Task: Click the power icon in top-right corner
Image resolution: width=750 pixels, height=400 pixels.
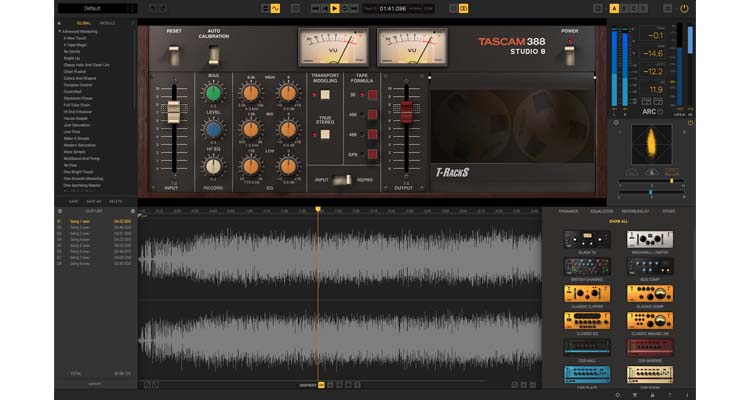Action: point(684,8)
